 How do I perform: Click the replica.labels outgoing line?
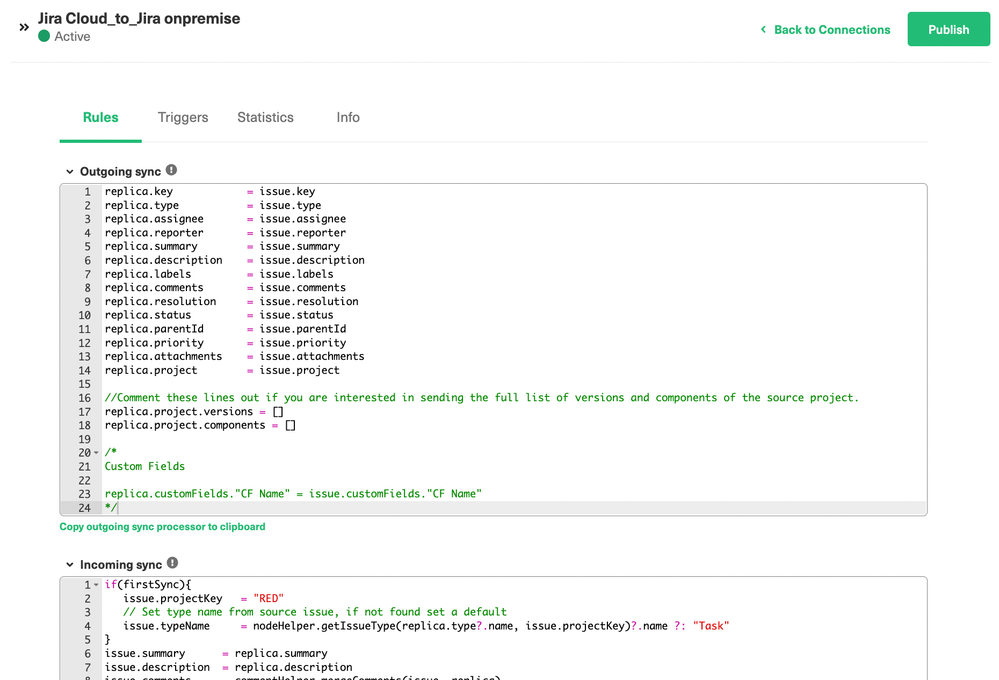[x=219, y=274]
